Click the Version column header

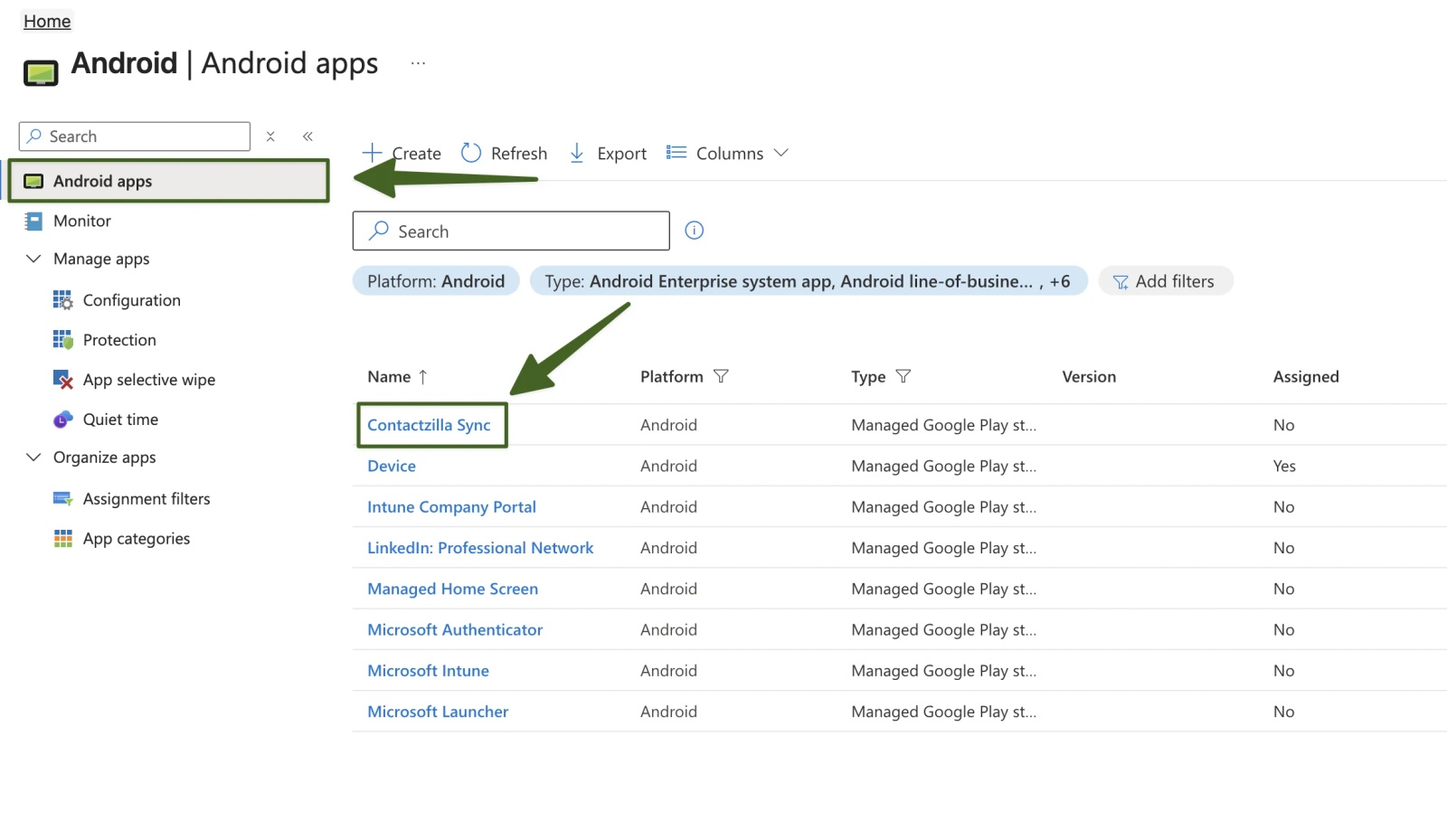[1089, 377]
